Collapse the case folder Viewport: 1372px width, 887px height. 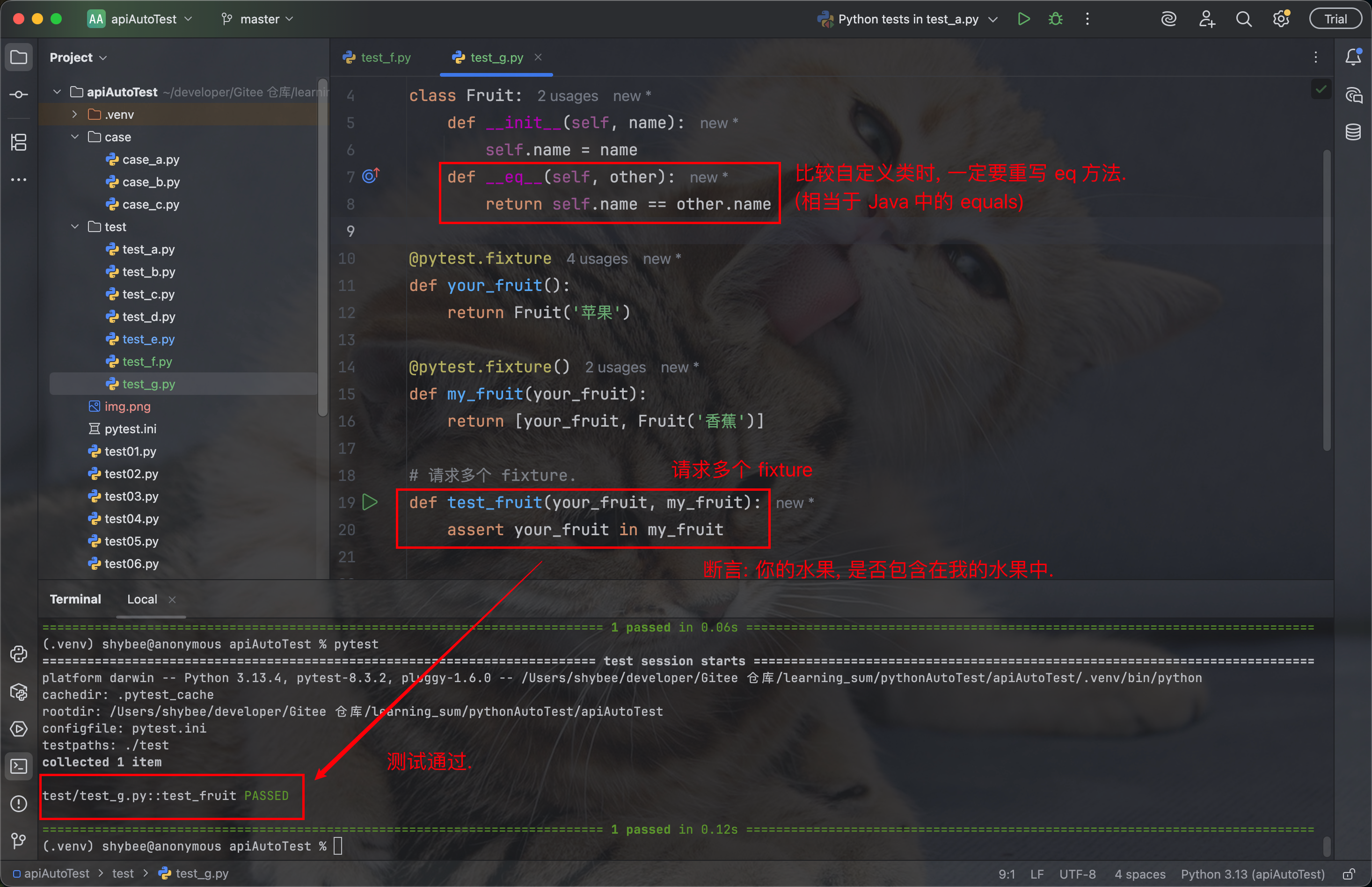(x=75, y=137)
